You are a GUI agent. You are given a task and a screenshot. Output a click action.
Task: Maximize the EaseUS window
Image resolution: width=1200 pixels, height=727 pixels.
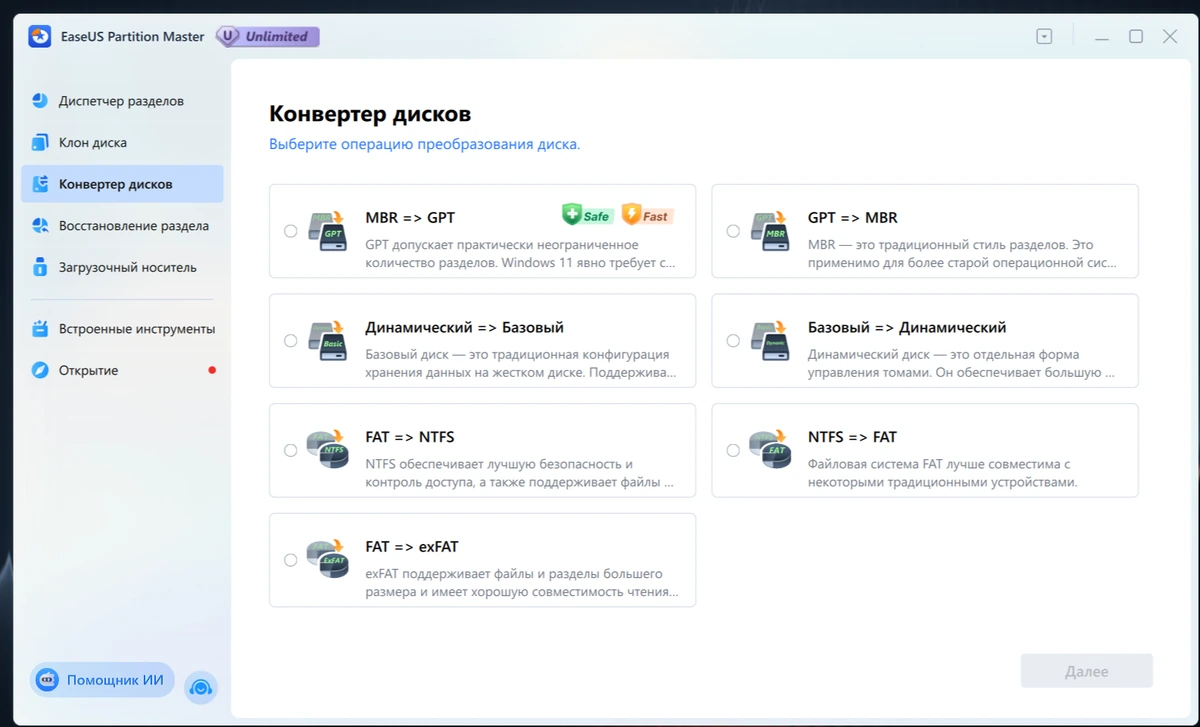[x=1136, y=37]
